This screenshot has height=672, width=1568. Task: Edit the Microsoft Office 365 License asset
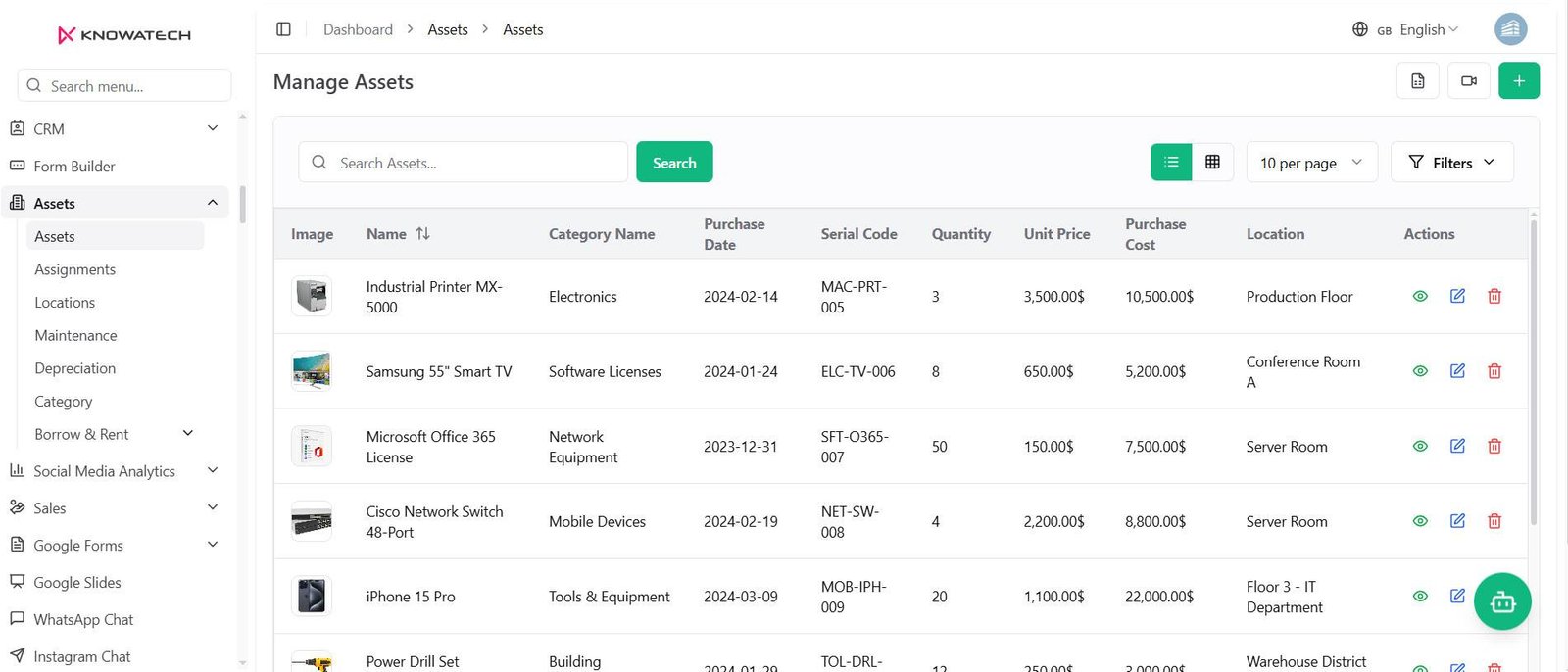1457,446
